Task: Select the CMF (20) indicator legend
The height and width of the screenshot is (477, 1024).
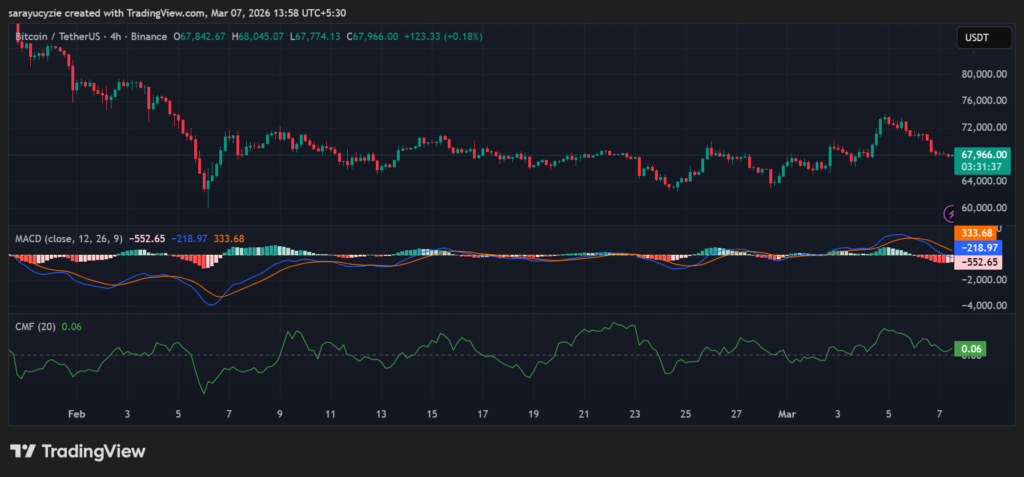Action: pyautogui.click(x=35, y=326)
